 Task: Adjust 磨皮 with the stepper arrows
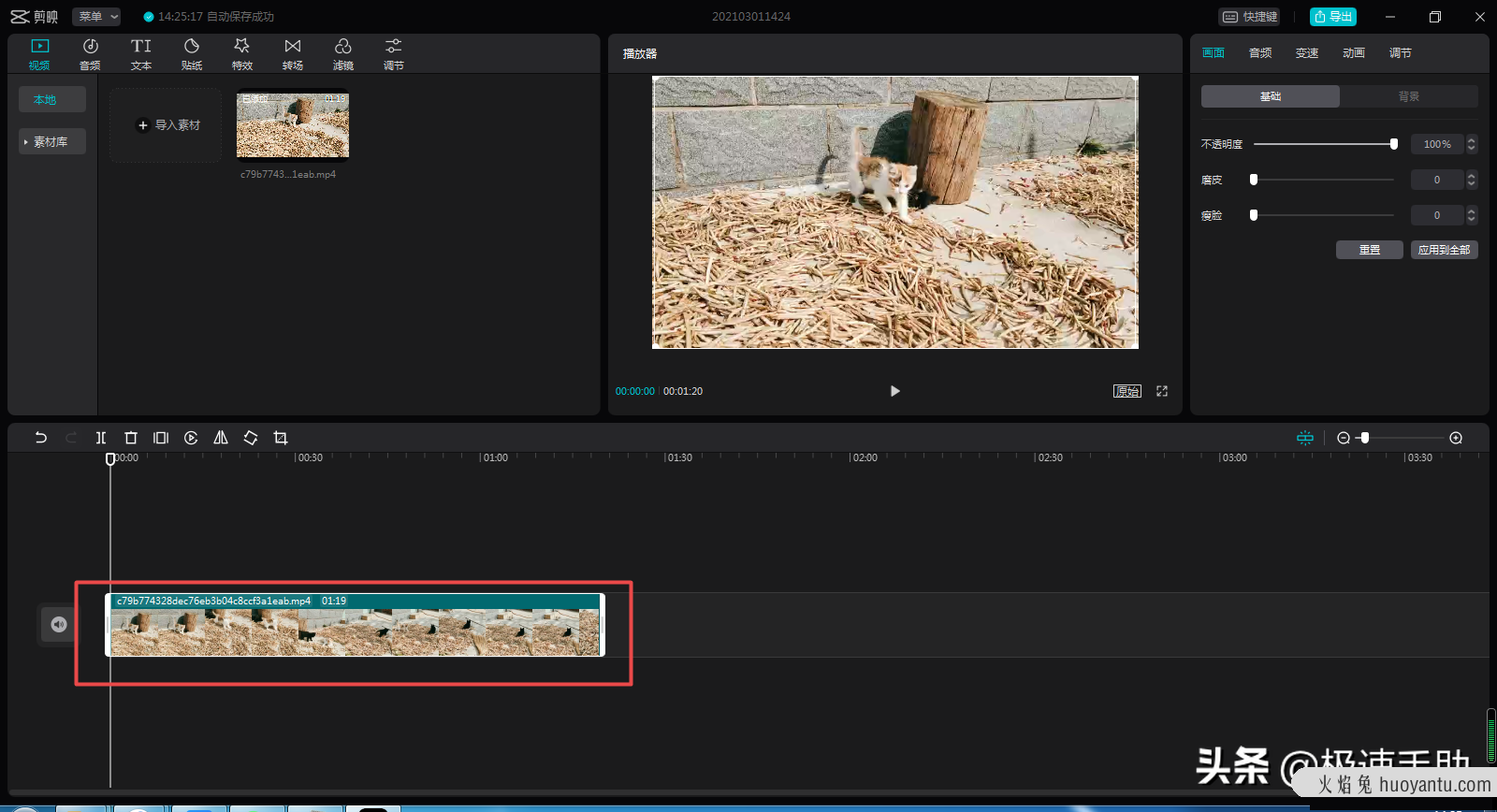[1472, 180]
